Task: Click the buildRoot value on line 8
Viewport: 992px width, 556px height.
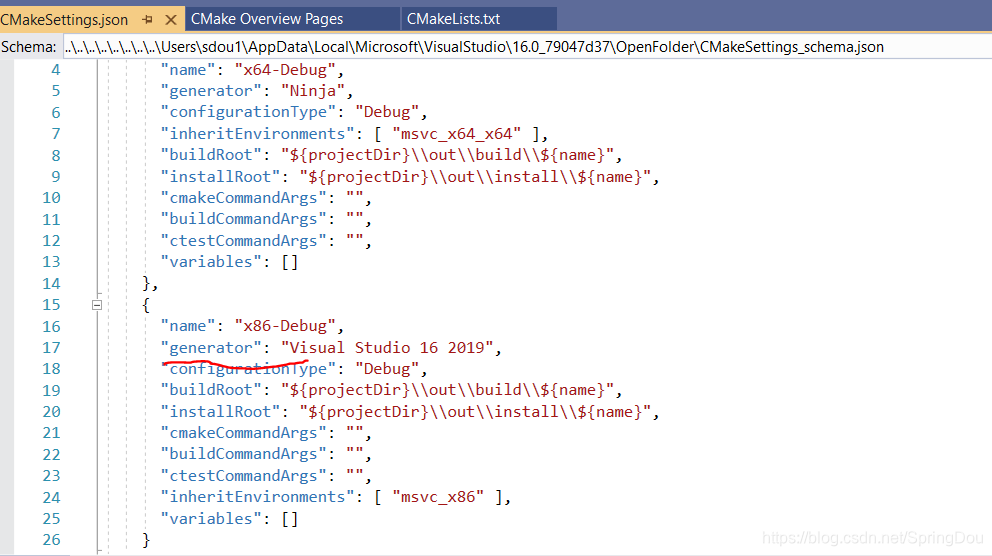Action: coord(447,155)
